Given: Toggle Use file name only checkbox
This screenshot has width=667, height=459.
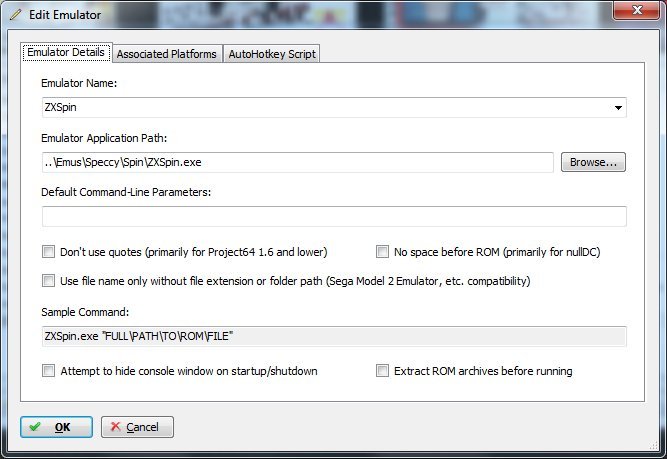Looking at the screenshot, I should click(48, 281).
